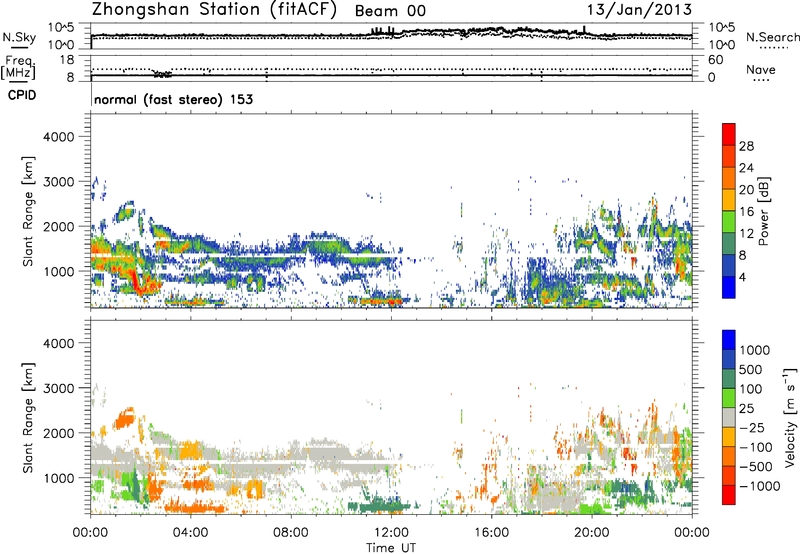The height and width of the screenshot is (554, 800).
Task: Pick the gray segment of velocity colorbar
Action: click(x=729, y=418)
